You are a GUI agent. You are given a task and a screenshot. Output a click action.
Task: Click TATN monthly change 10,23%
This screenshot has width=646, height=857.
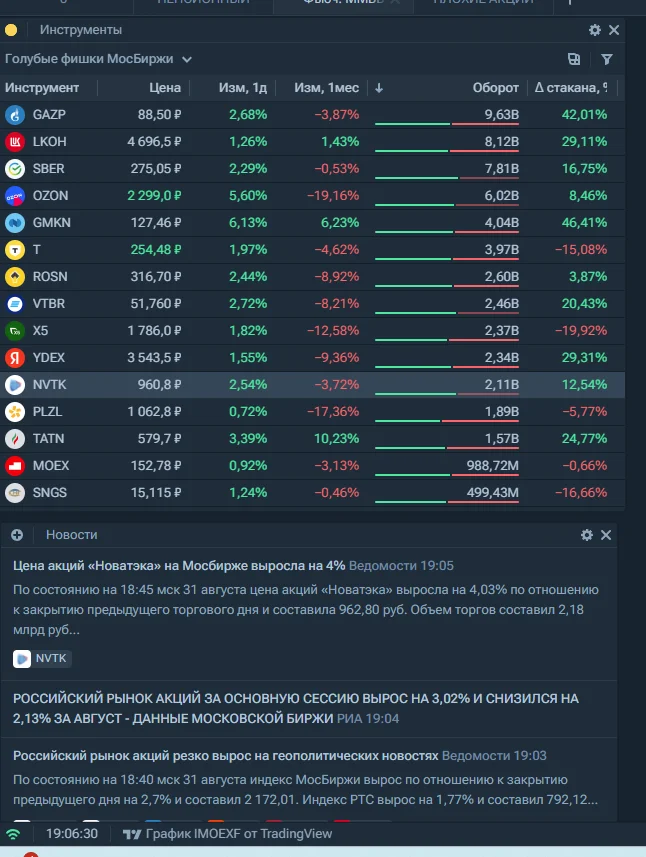(x=337, y=439)
